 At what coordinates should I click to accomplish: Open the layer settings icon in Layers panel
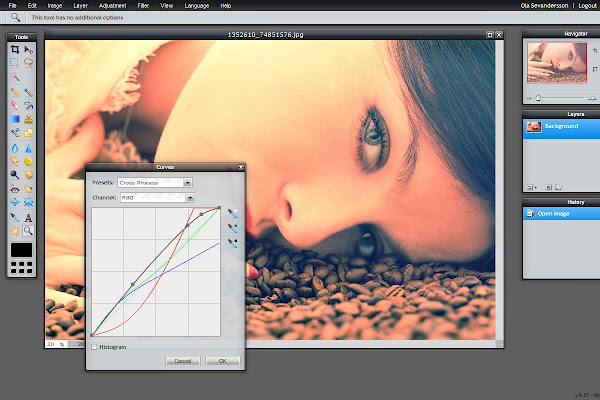click(x=532, y=187)
